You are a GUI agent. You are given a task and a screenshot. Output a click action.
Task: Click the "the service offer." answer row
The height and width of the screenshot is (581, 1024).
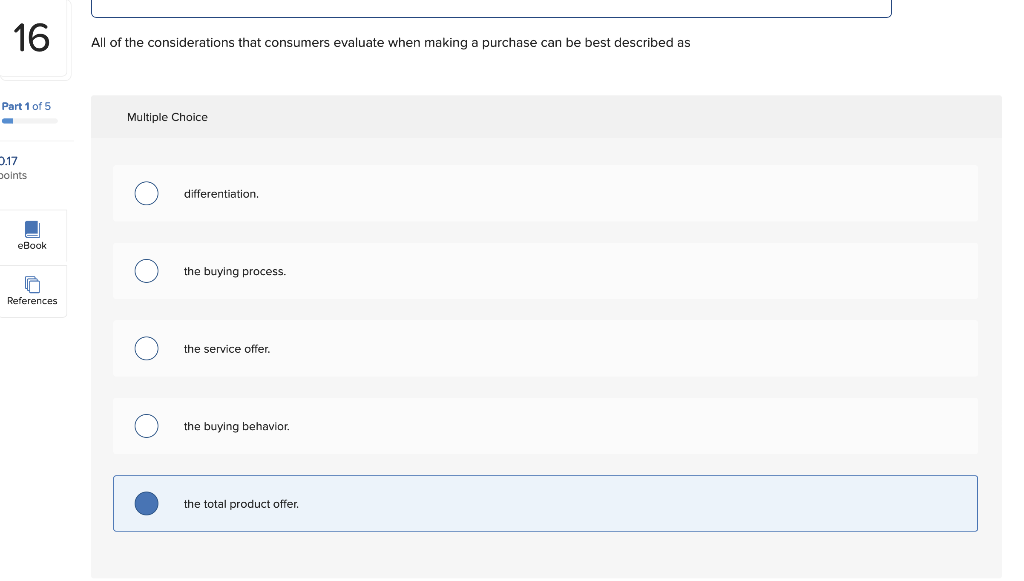(545, 348)
